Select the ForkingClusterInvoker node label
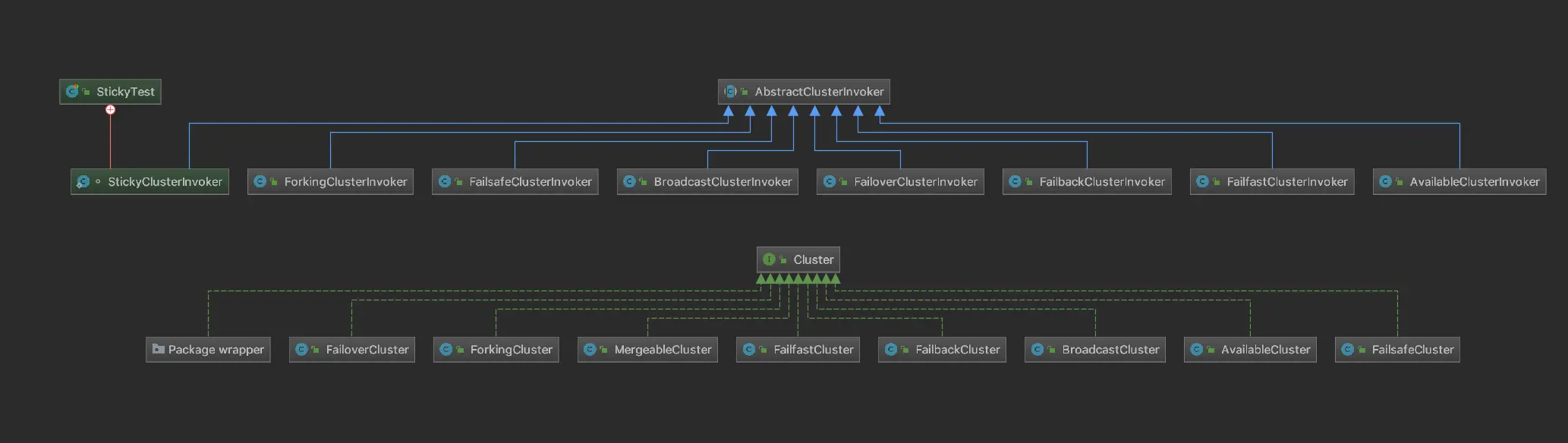Image resolution: width=1568 pixels, height=443 pixels. 345,182
